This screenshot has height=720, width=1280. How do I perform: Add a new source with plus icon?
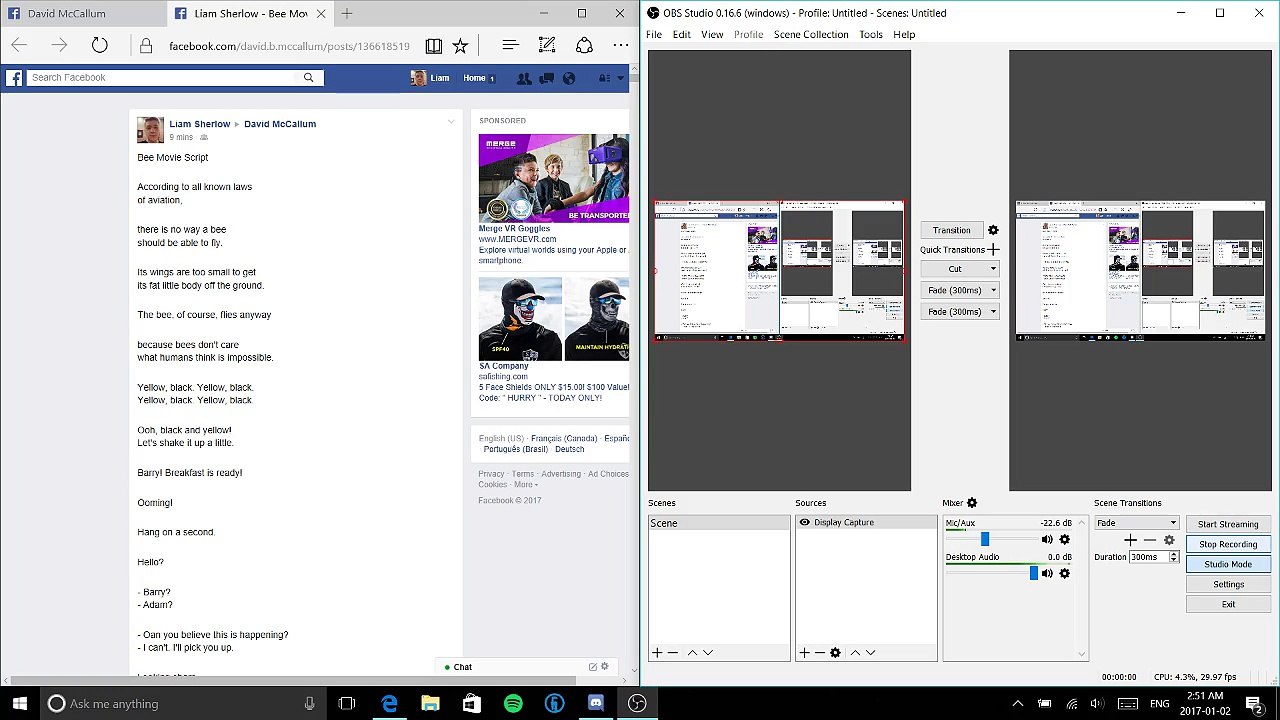[x=804, y=653]
